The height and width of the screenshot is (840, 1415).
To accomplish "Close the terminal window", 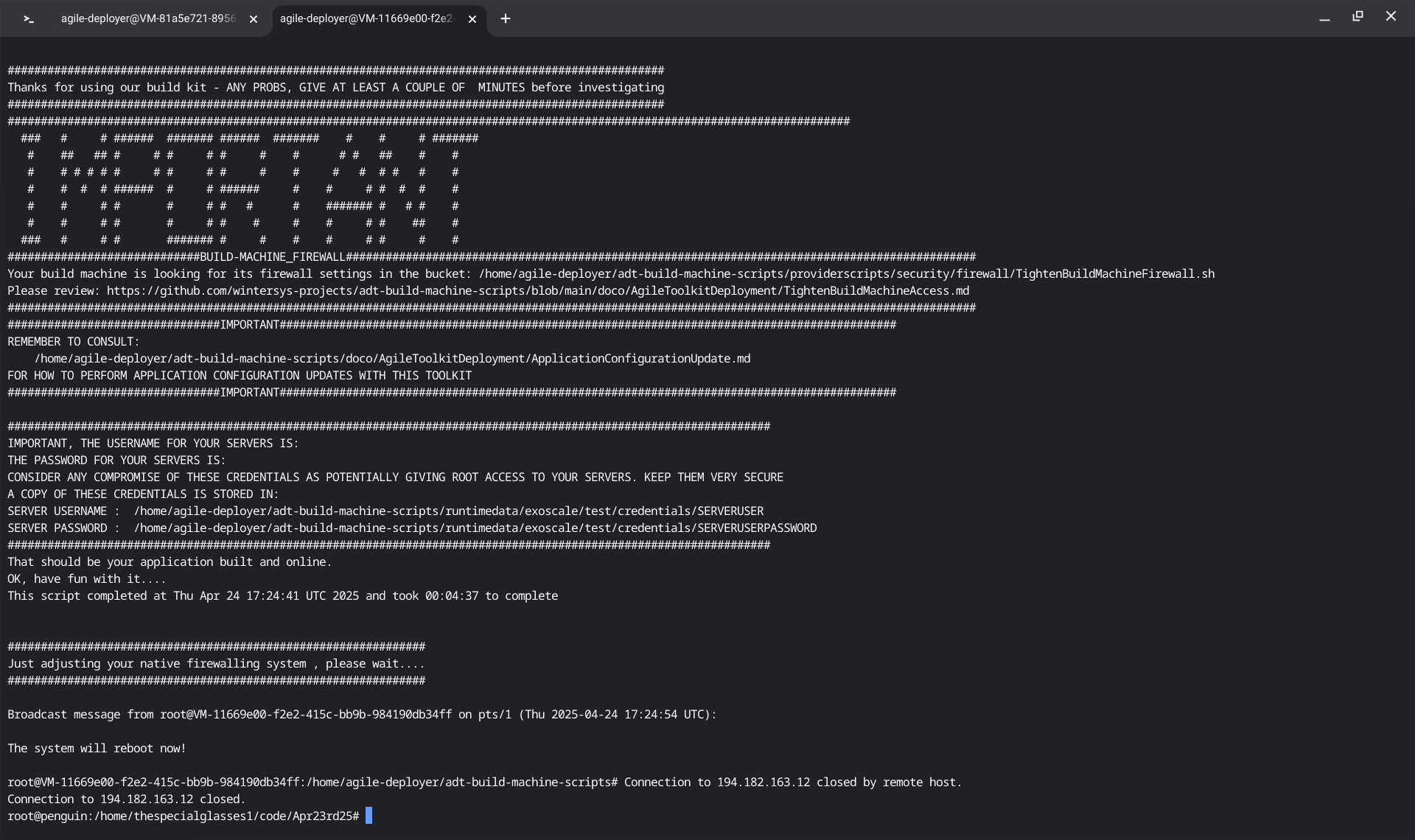I will pos(1391,16).
